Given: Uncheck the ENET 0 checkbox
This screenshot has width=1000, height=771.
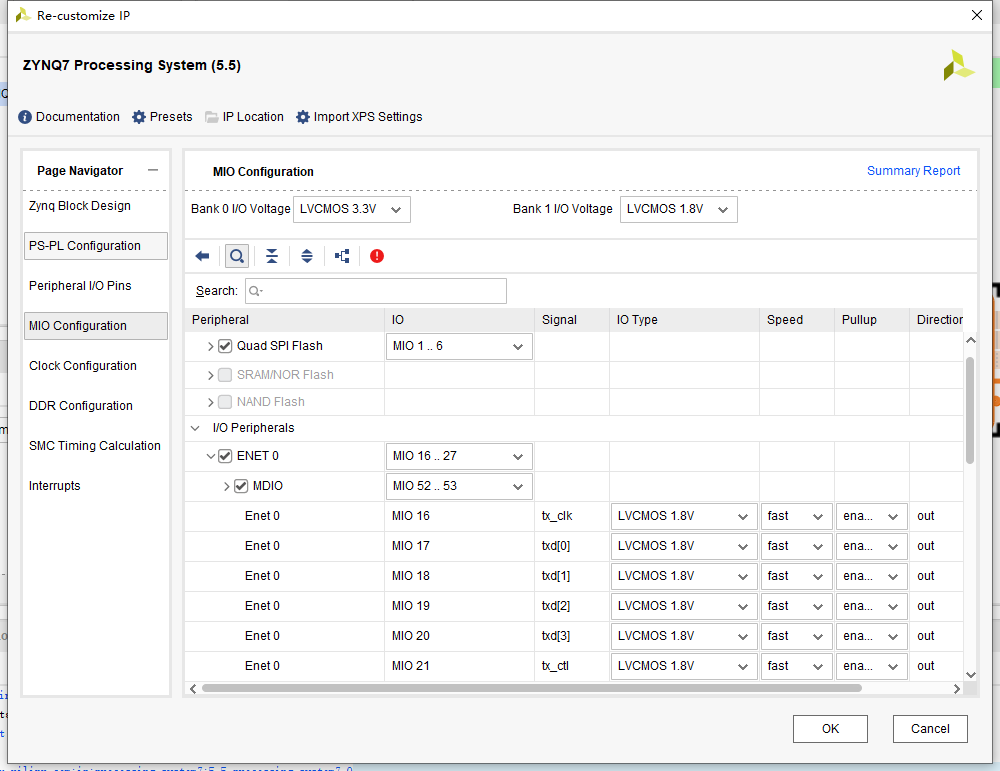Looking at the screenshot, I should click(224, 456).
